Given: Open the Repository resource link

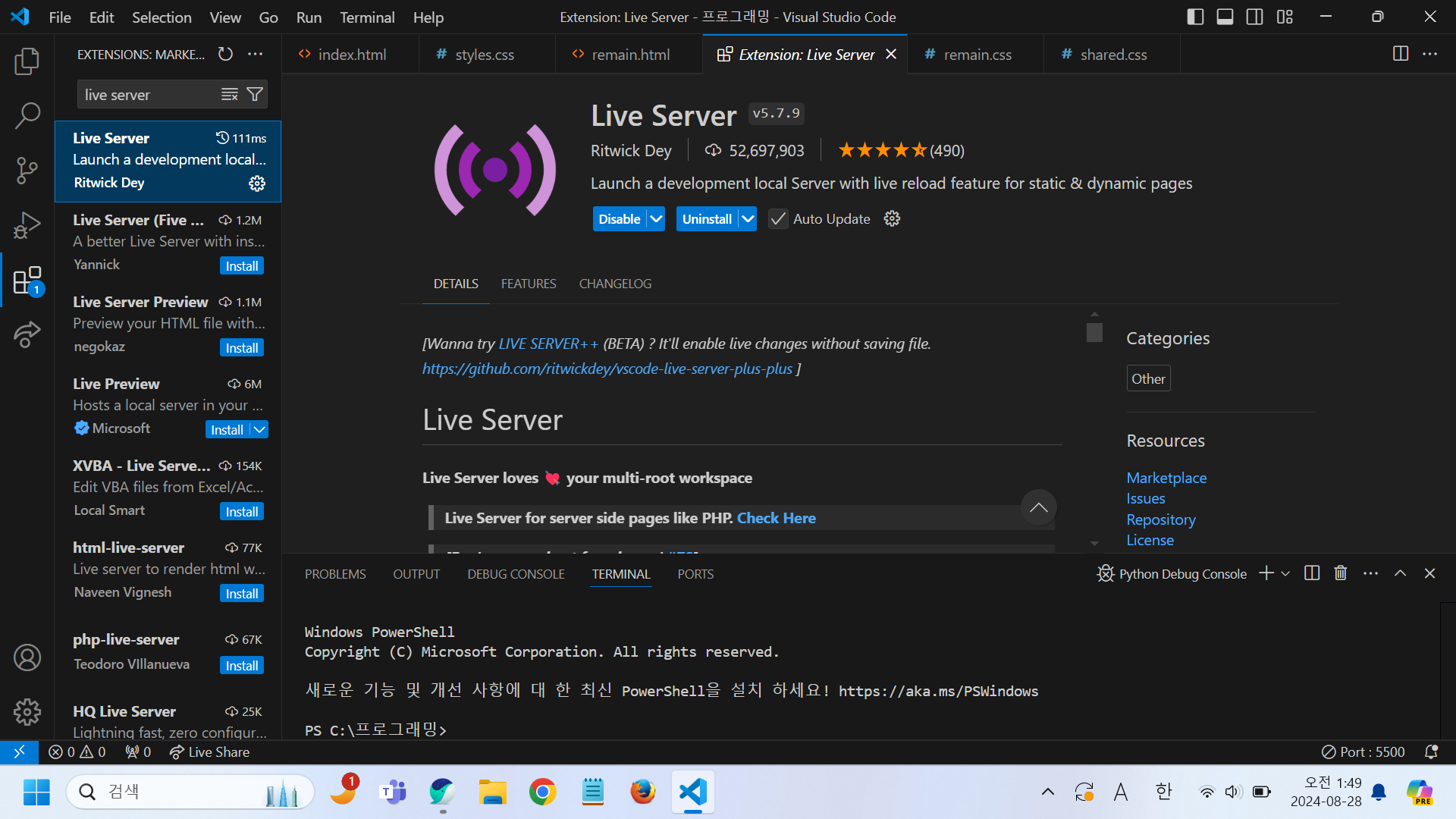Looking at the screenshot, I should coord(1160,519).
